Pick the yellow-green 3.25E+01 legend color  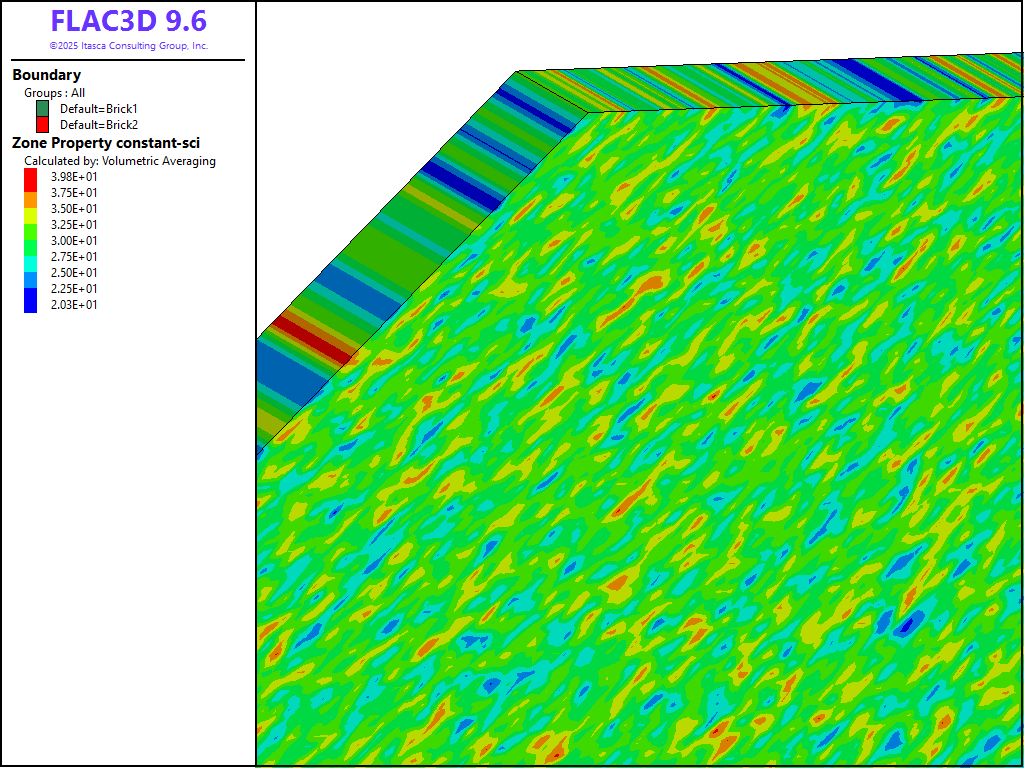pos(31,217)
